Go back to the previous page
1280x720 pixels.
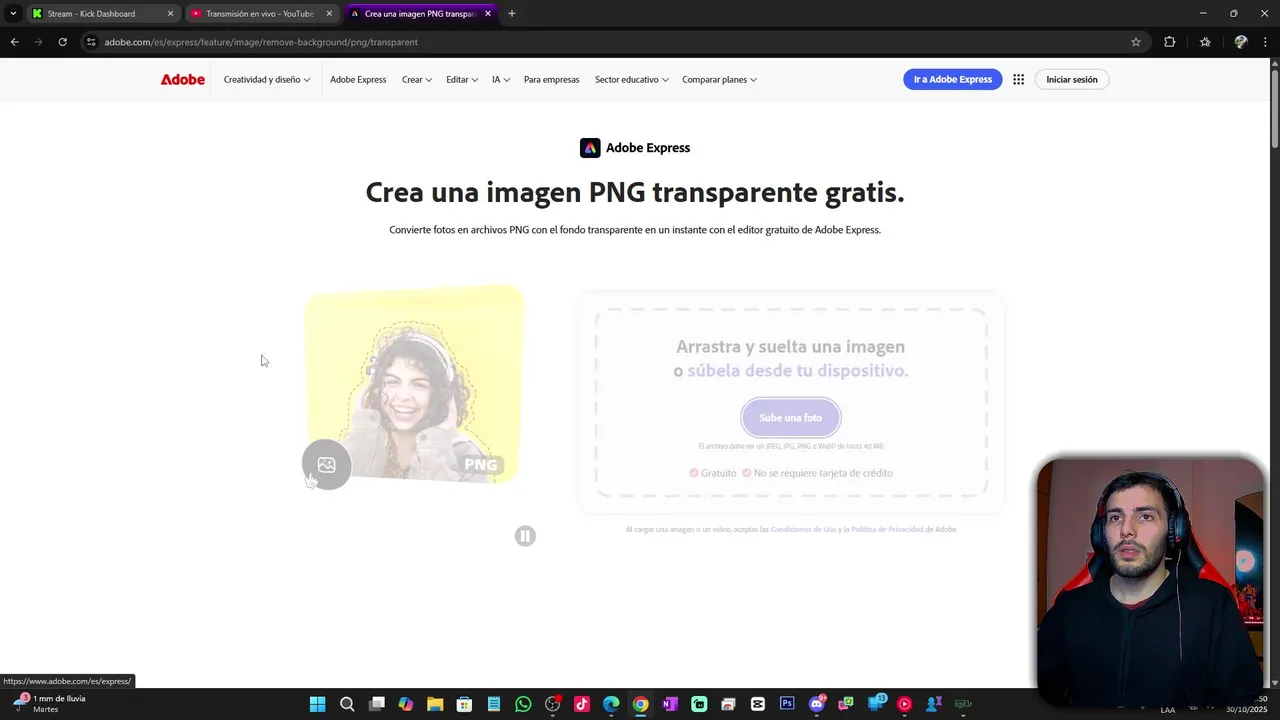click(14, 42)
